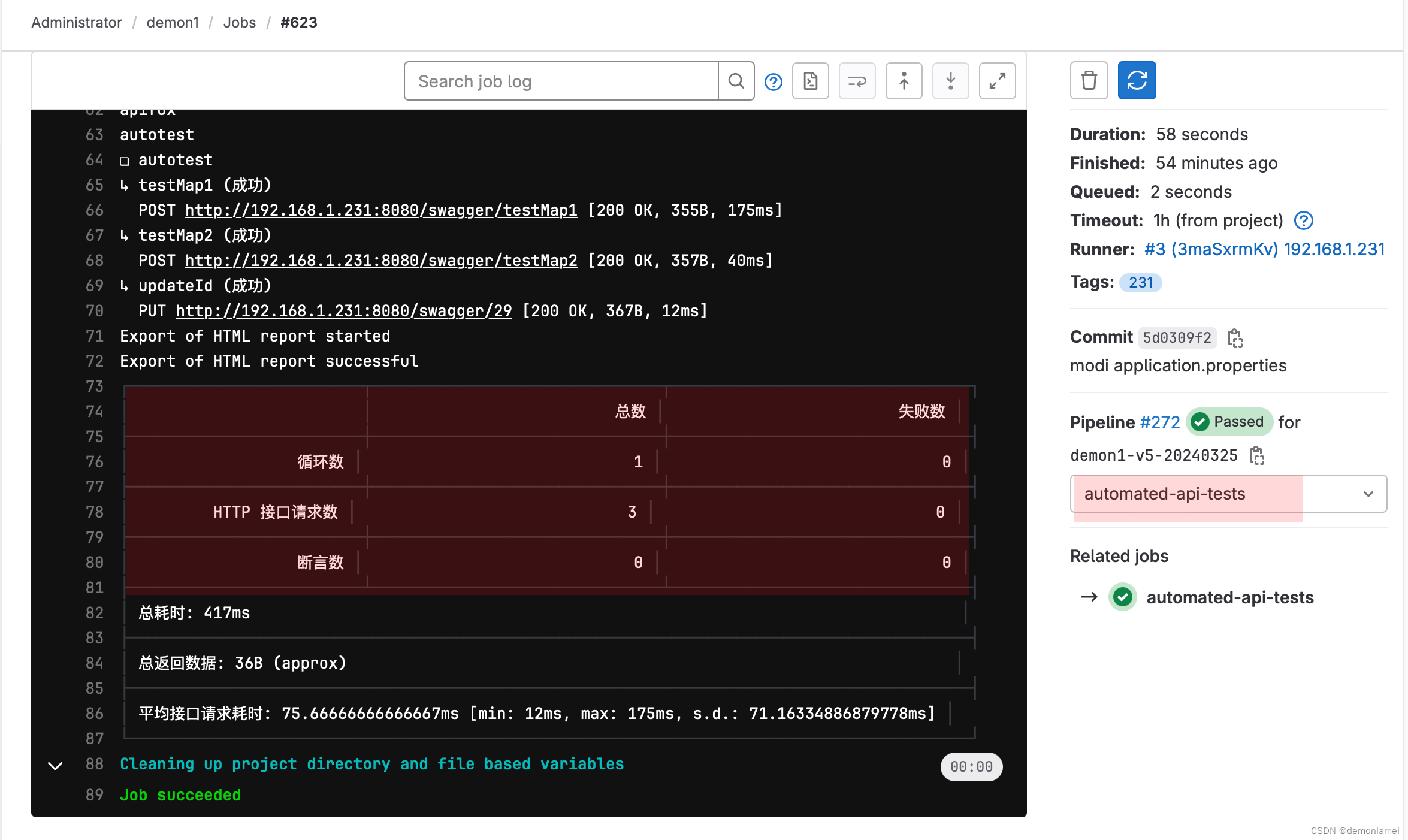Open the automated-api-tests job dropdown
Viewport: 1408px width, 840px height.
(x=1368, y=494)
